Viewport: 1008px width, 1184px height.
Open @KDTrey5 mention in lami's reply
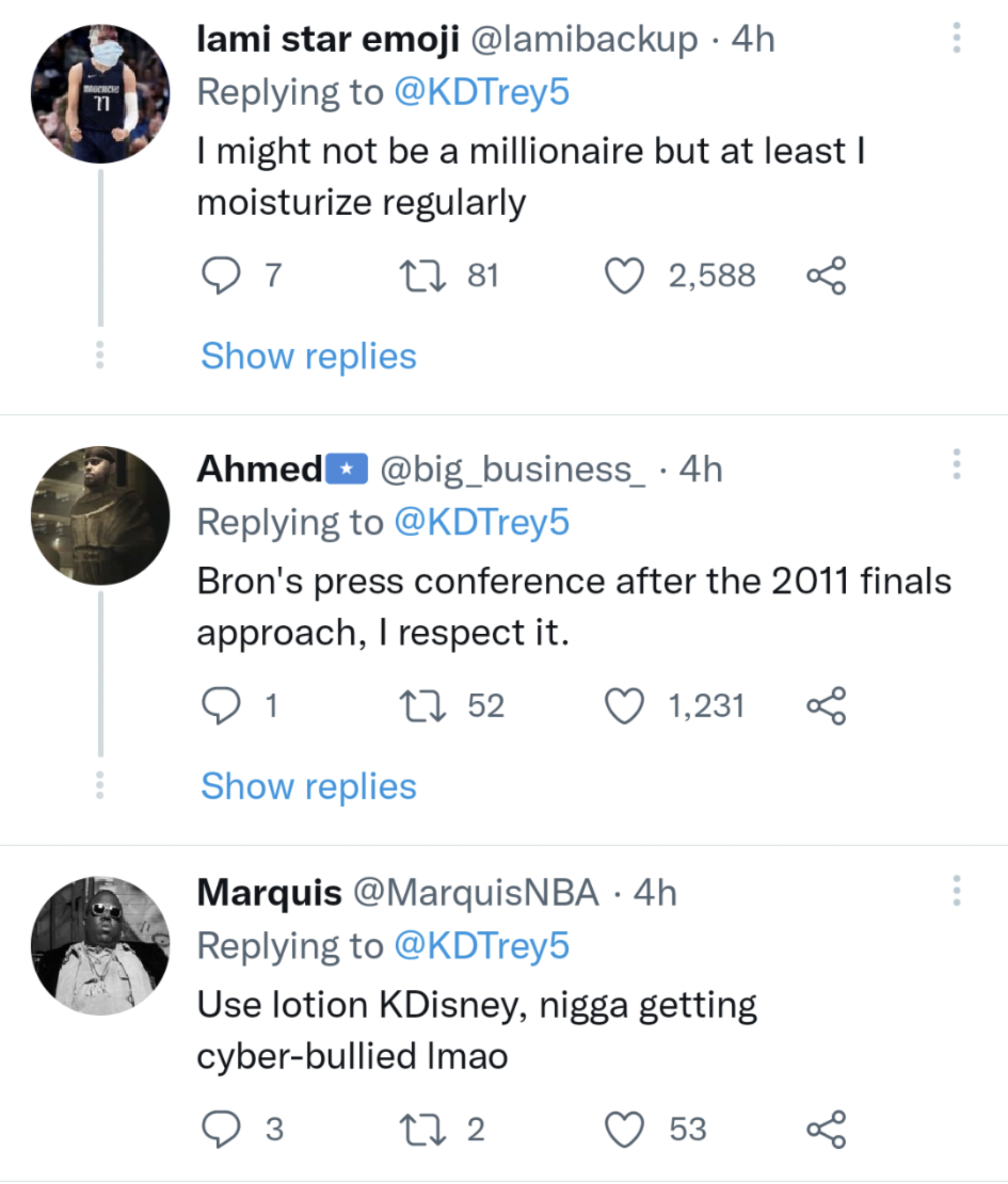point(482,92)
